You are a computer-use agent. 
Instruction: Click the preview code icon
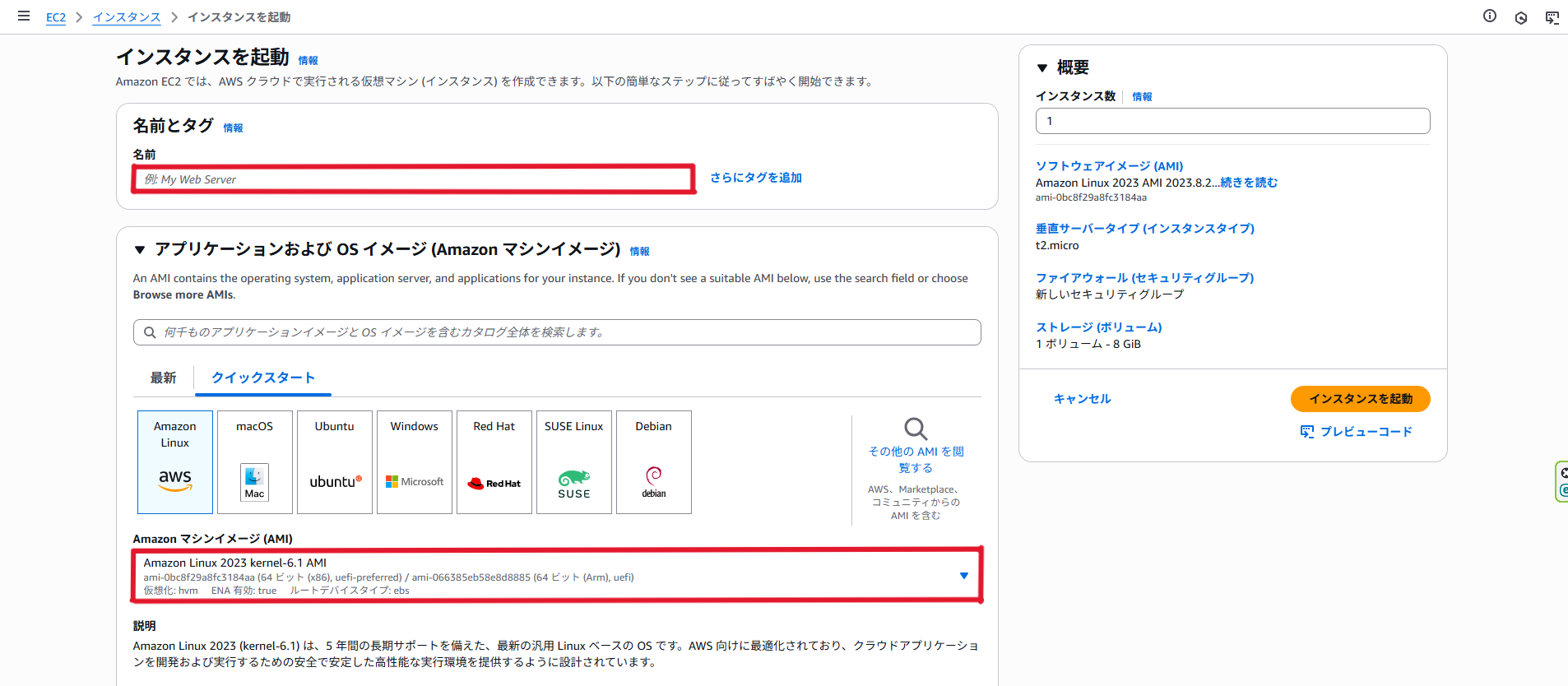(1307, 432)
